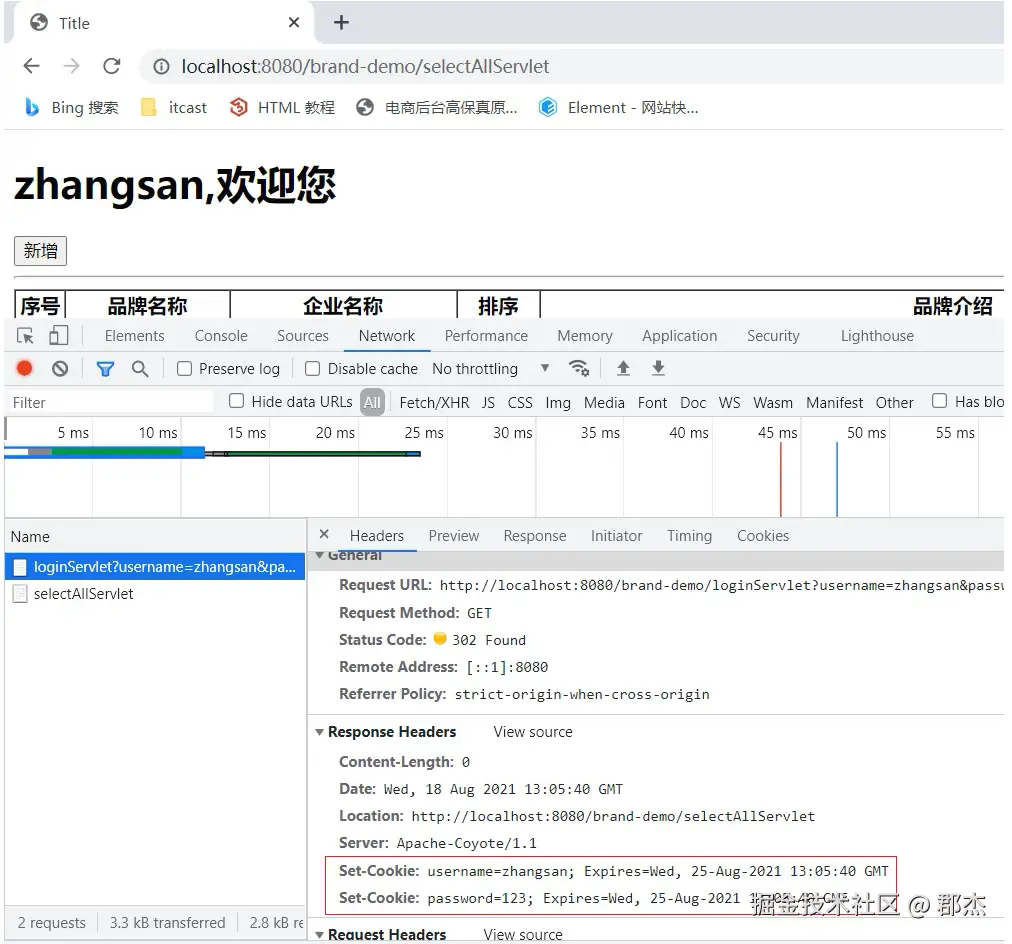This screenshot has width=1012, height=944.
Task: Close the request details pane
Action: (324, 534)
